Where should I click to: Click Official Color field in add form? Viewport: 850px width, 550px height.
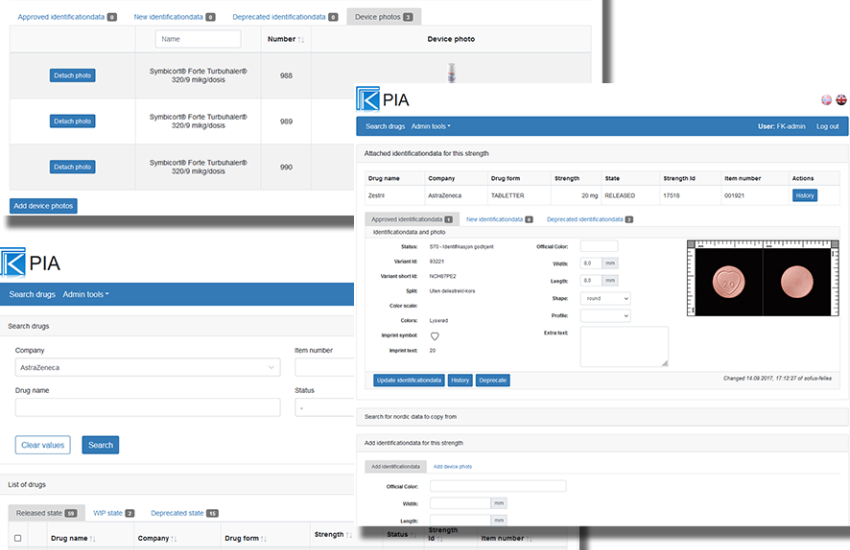point(498,486)
